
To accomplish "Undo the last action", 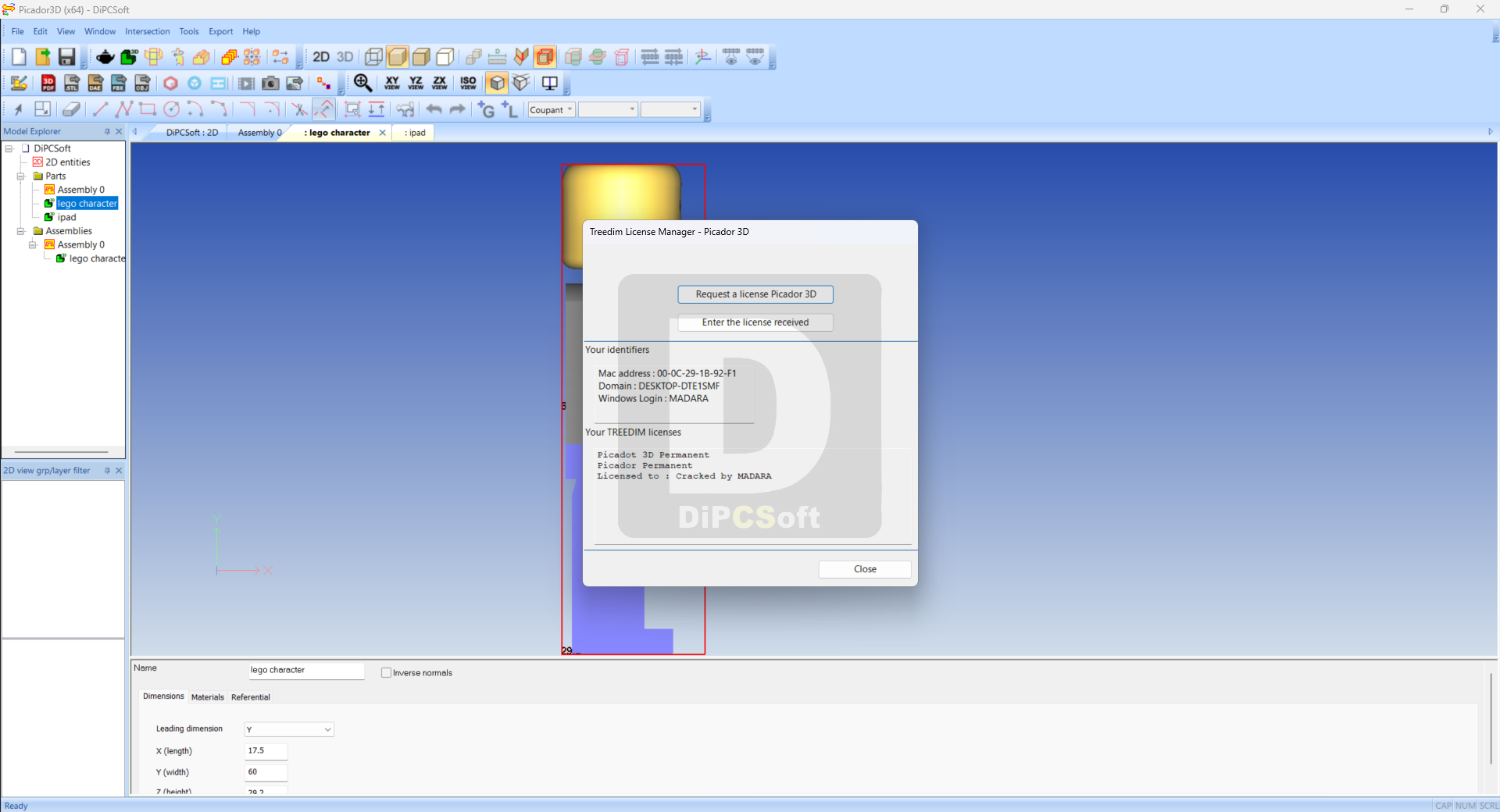I will point(434,109).
